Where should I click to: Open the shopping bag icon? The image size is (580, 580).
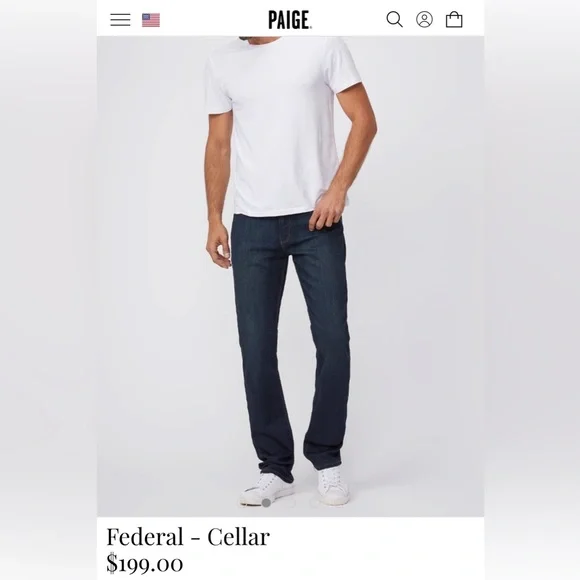point(454,20)
